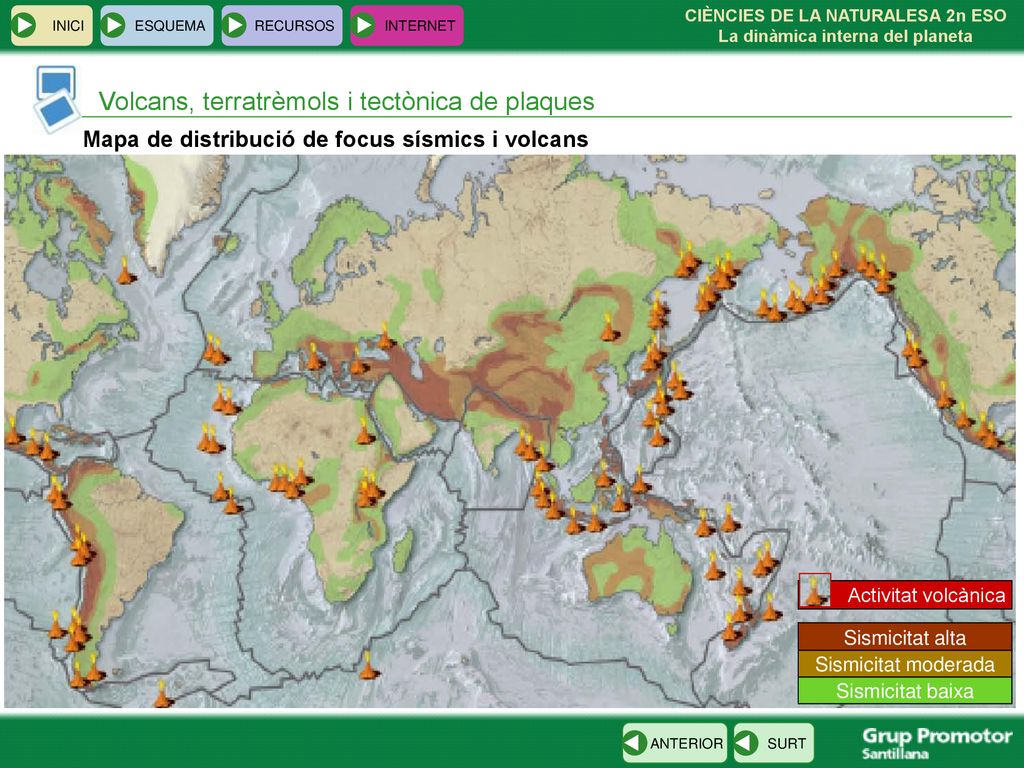Go to the INTERNET section
The width and height of the screenshot is (1024, 768).
407,25
